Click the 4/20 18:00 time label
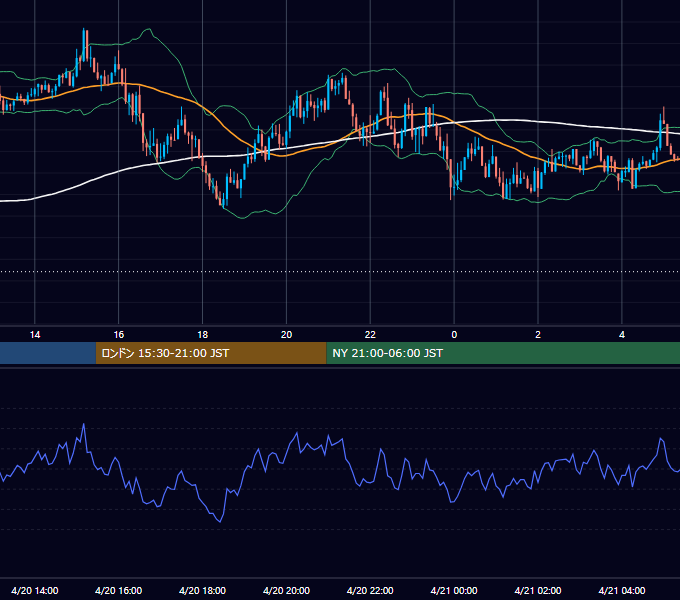Image resolution: width=680 pixels, height=600 pixels. (x=203, y=590)
